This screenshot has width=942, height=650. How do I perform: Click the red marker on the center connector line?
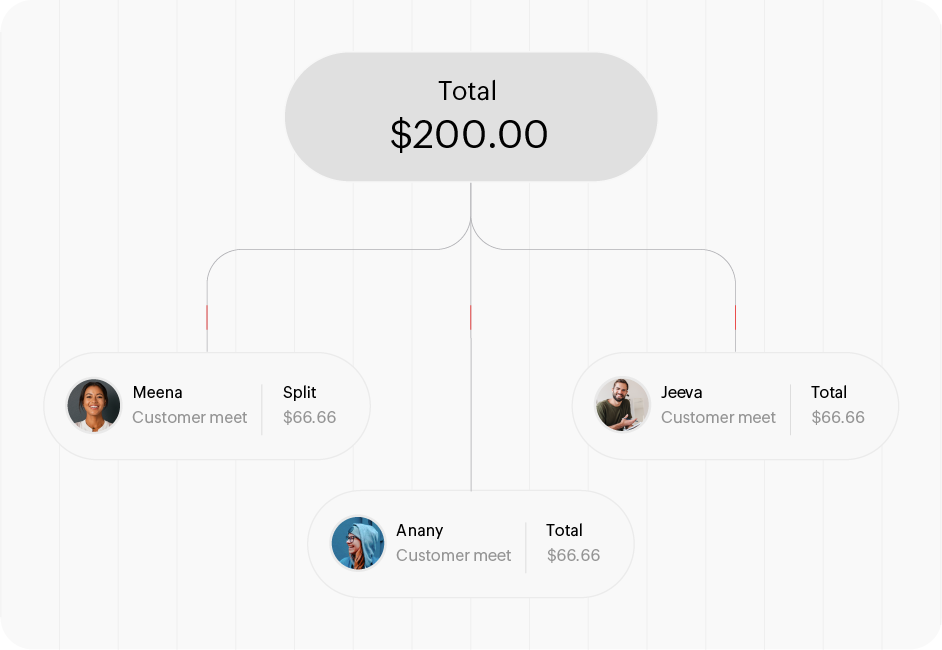click(470, 317)
